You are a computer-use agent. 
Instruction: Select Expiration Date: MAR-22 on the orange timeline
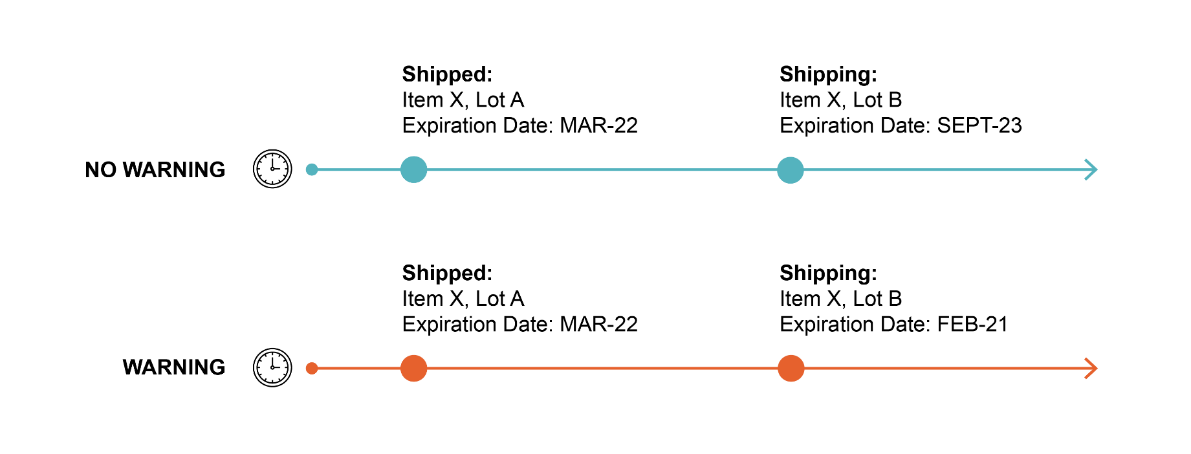[x=519, y=325]
